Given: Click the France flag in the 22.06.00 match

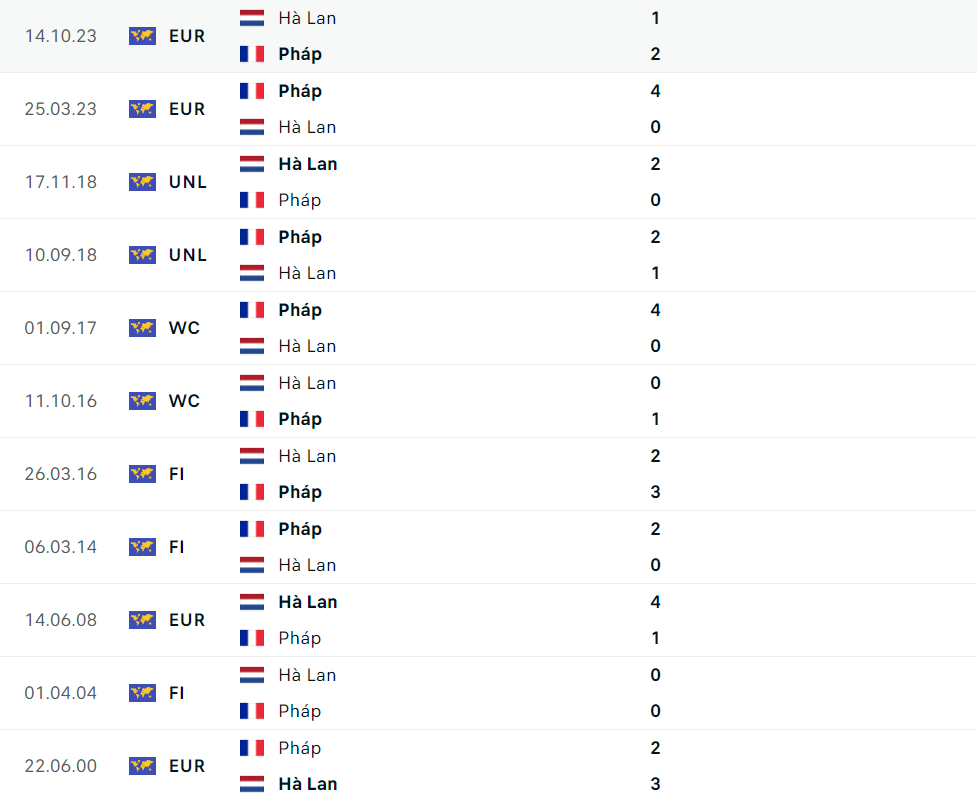Looking at the screenshot, I should click(252, 748).
